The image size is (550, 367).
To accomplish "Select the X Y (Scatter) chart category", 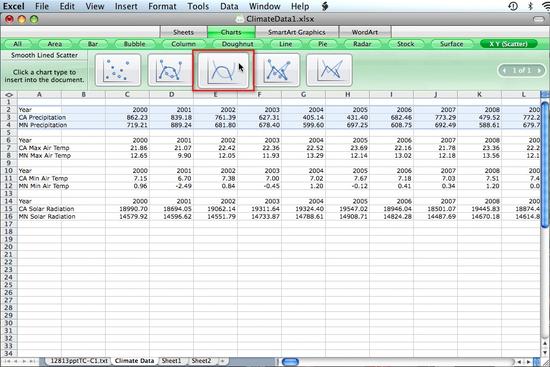I will coord(508,44).
